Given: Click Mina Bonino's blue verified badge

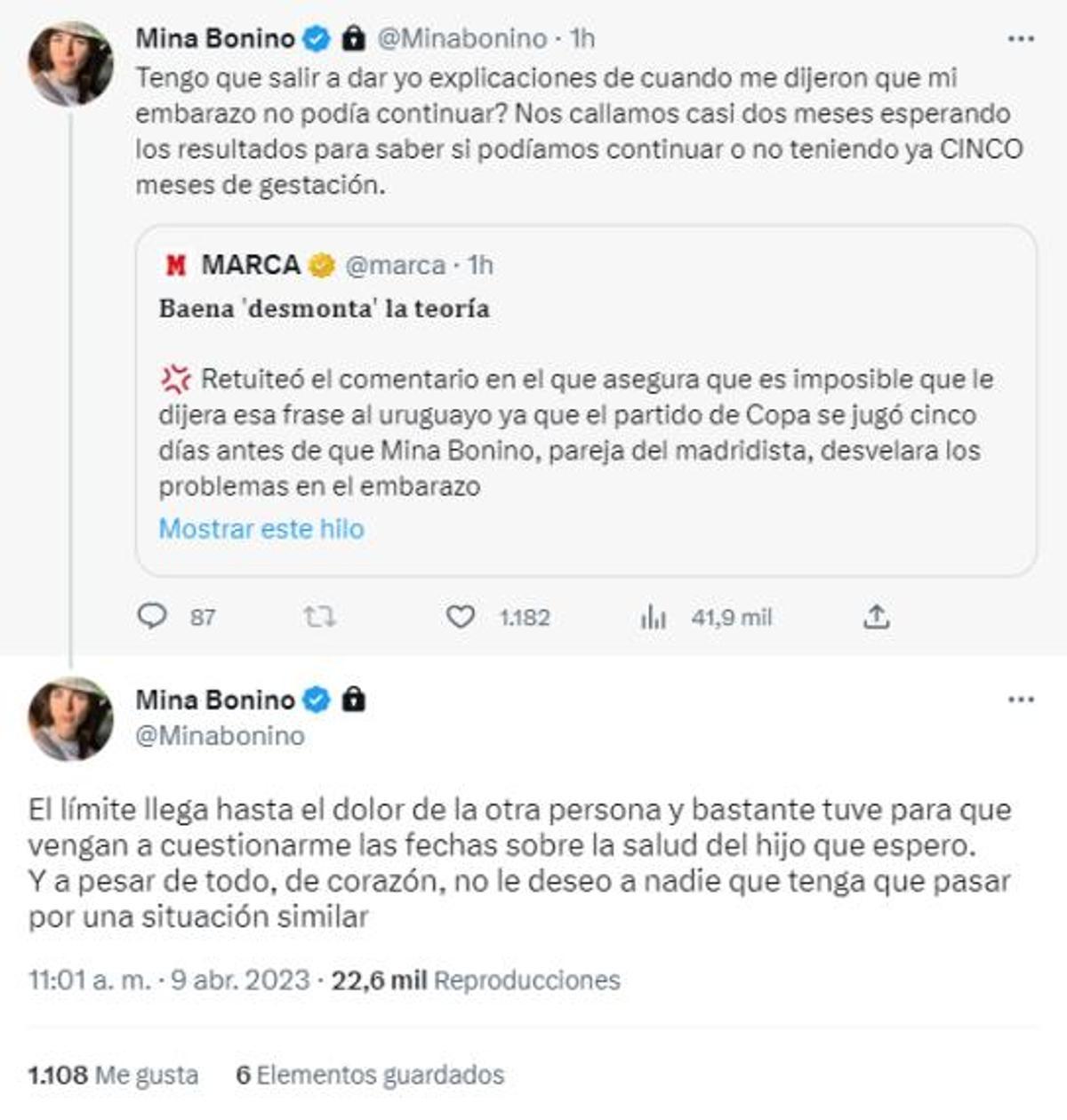Looking at the screenshot, I should pos(316,37).
